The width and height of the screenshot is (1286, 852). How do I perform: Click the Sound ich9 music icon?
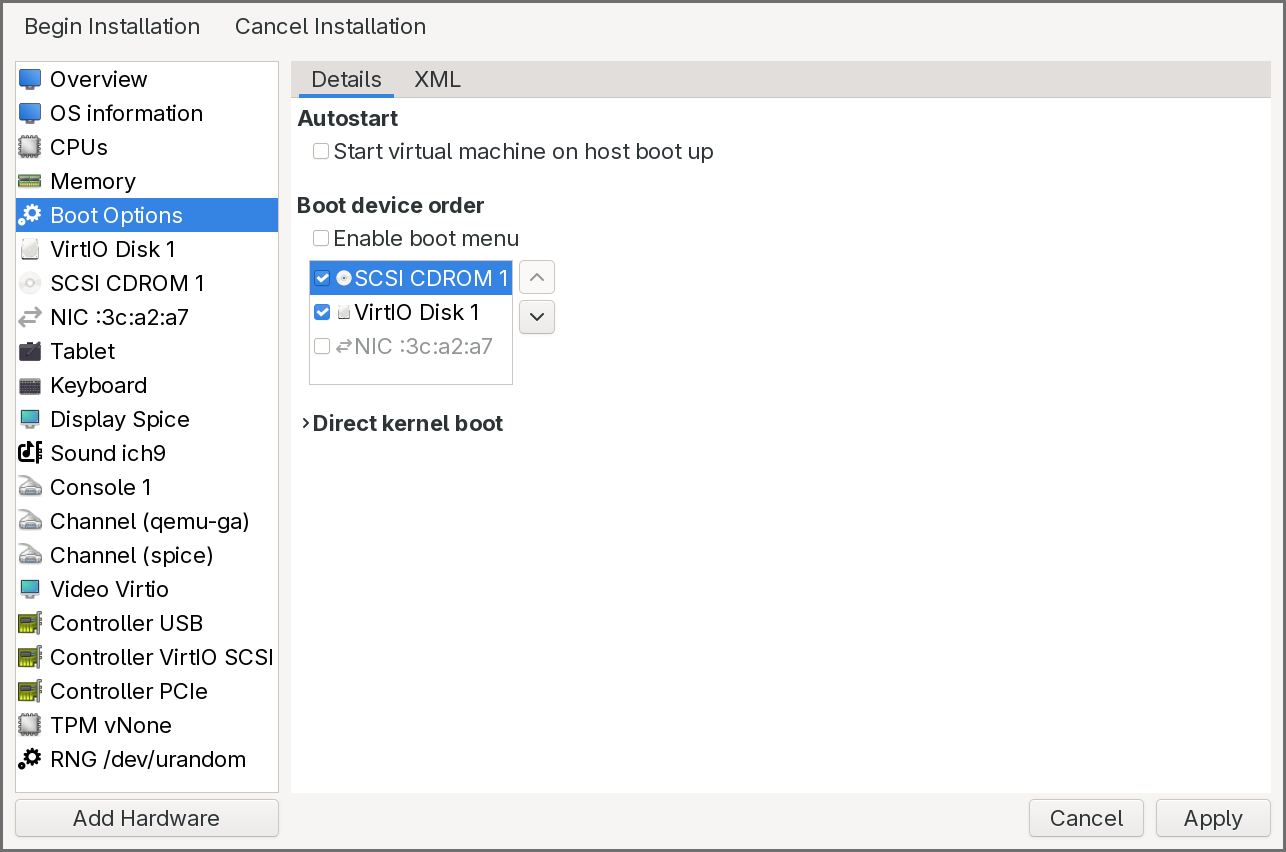(x=30, y=453)
